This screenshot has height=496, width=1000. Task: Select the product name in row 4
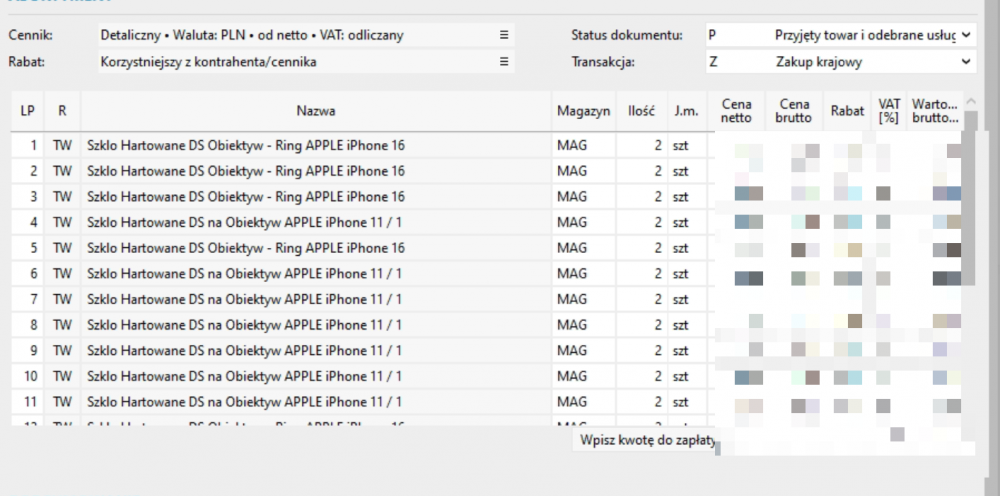(x=244, y=222)
